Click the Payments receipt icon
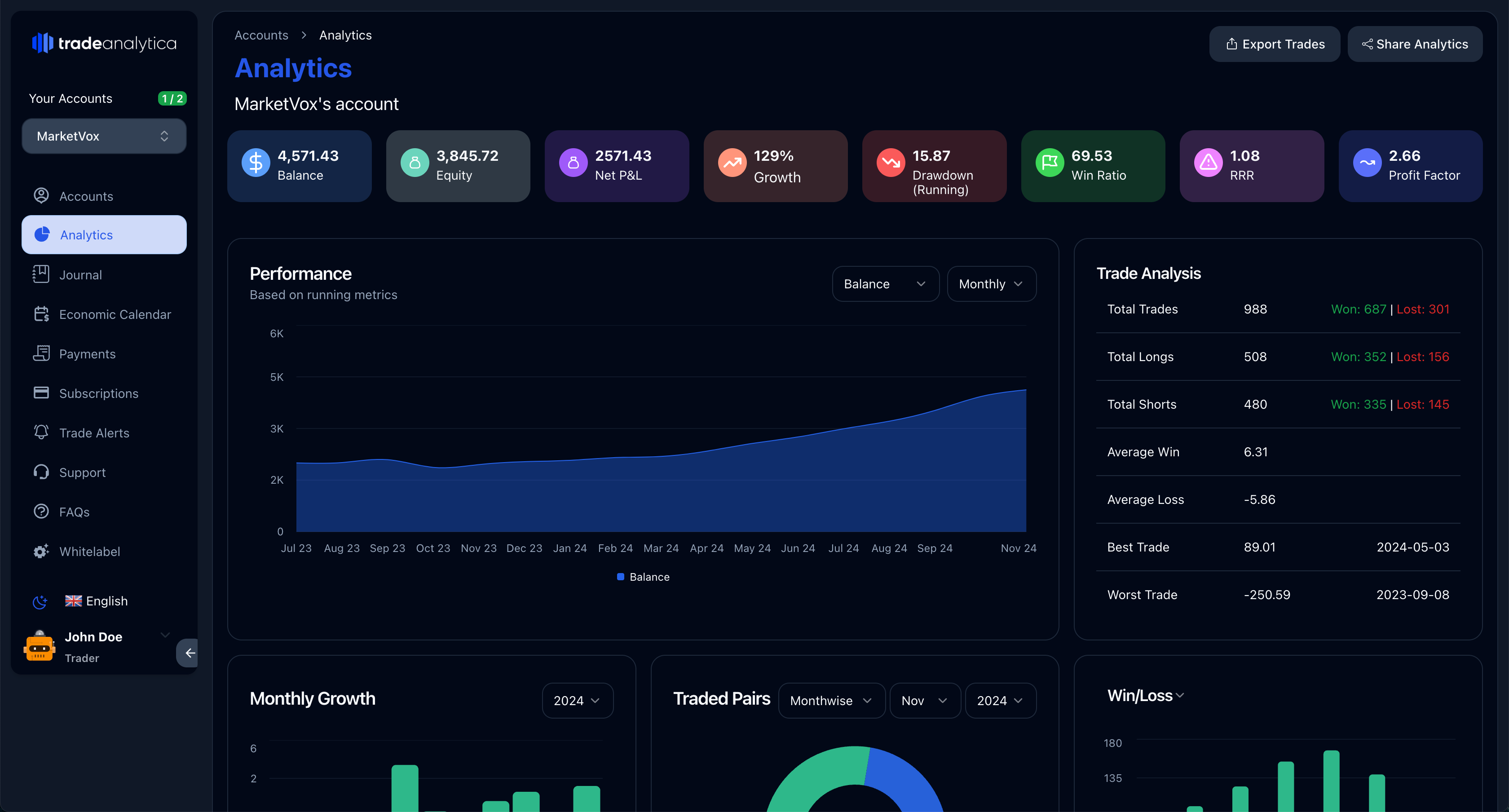Viewport: 1509px width, 812px height. pyautogui.click(x=41, y=353)
